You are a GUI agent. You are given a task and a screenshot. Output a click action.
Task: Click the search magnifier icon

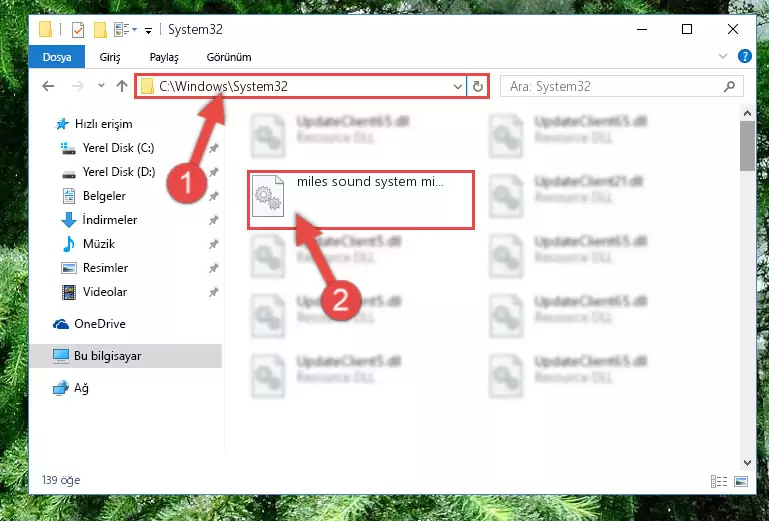coord(729,87)
